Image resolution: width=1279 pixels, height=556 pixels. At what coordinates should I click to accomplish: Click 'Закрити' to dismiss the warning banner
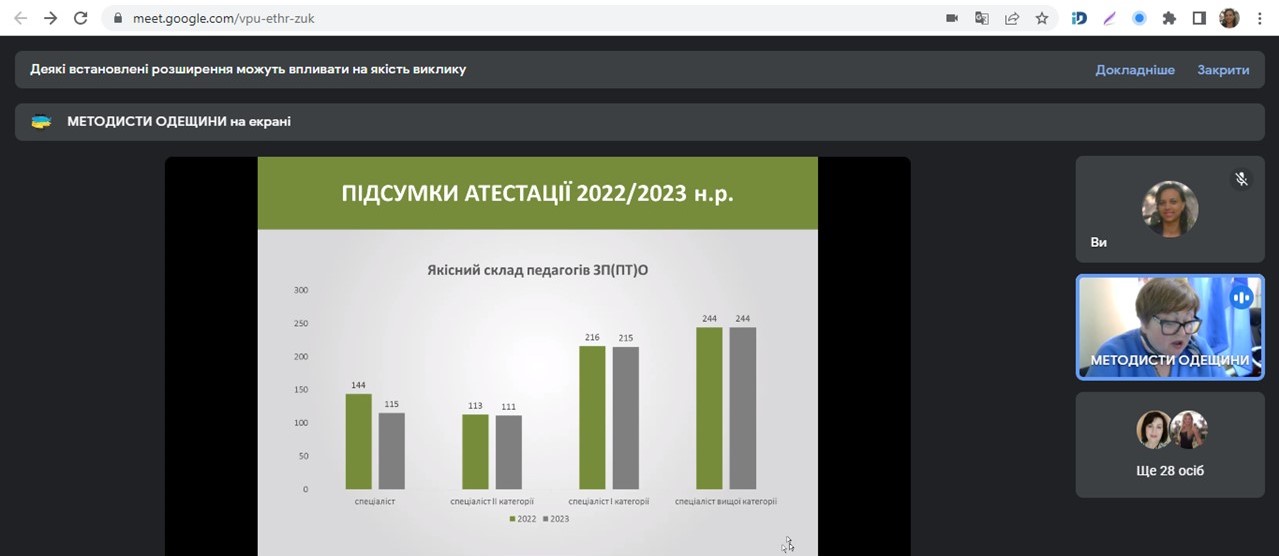(x=1223, y=70)
